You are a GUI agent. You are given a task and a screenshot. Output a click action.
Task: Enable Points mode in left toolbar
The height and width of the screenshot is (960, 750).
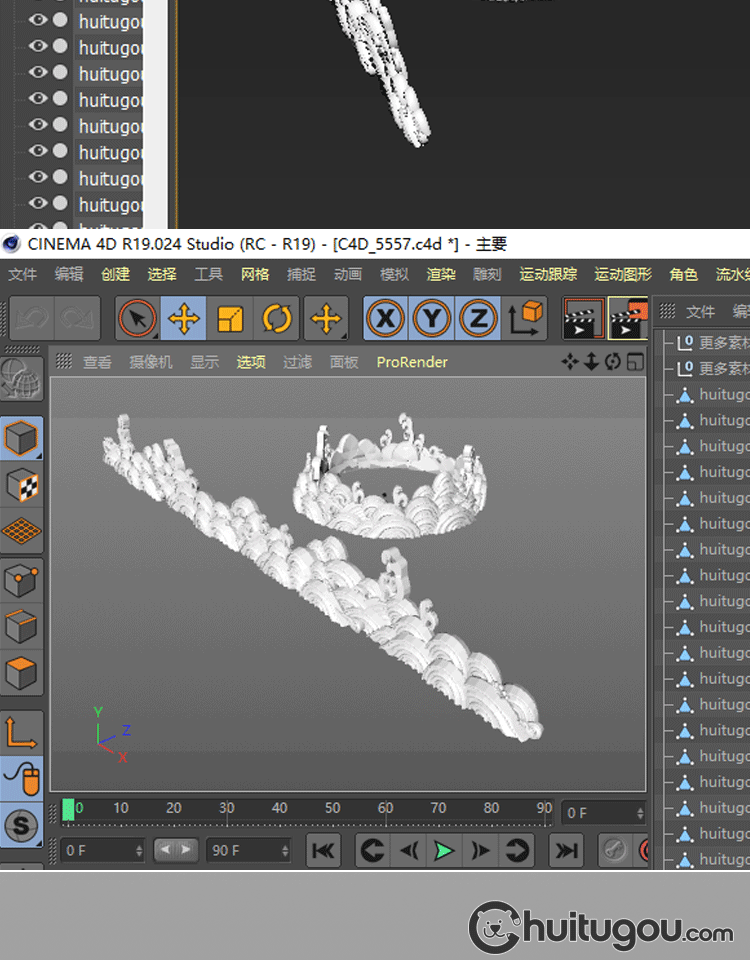(x=22, y=580)
